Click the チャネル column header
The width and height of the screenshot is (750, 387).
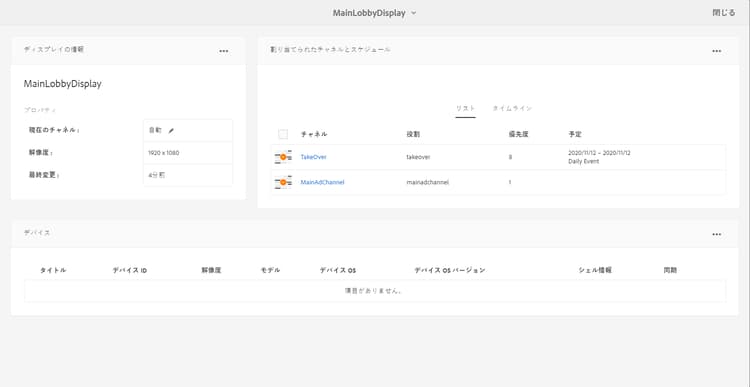[x=314, y=134]
